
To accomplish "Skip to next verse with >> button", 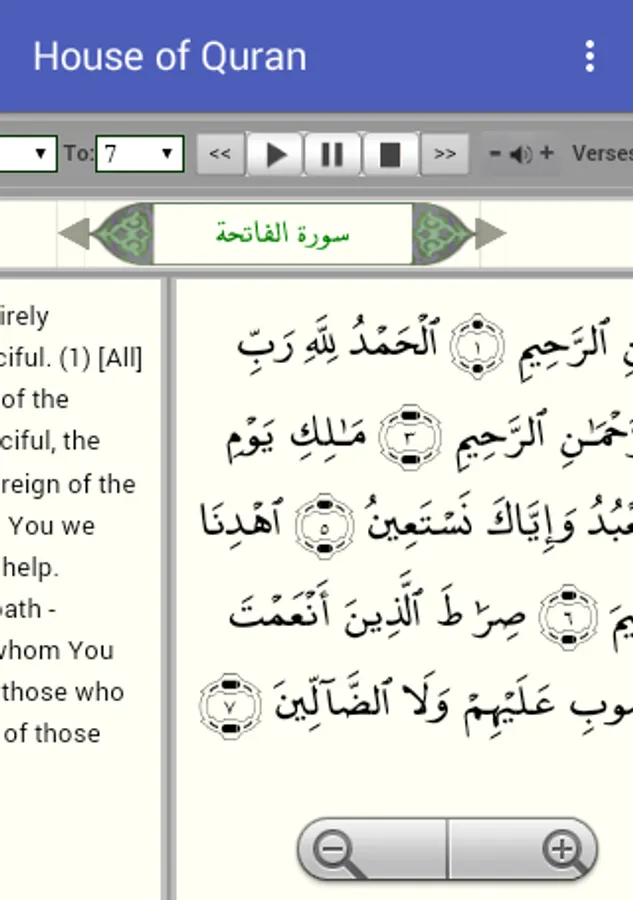I will pyautogui.click(x=445, y=154).
